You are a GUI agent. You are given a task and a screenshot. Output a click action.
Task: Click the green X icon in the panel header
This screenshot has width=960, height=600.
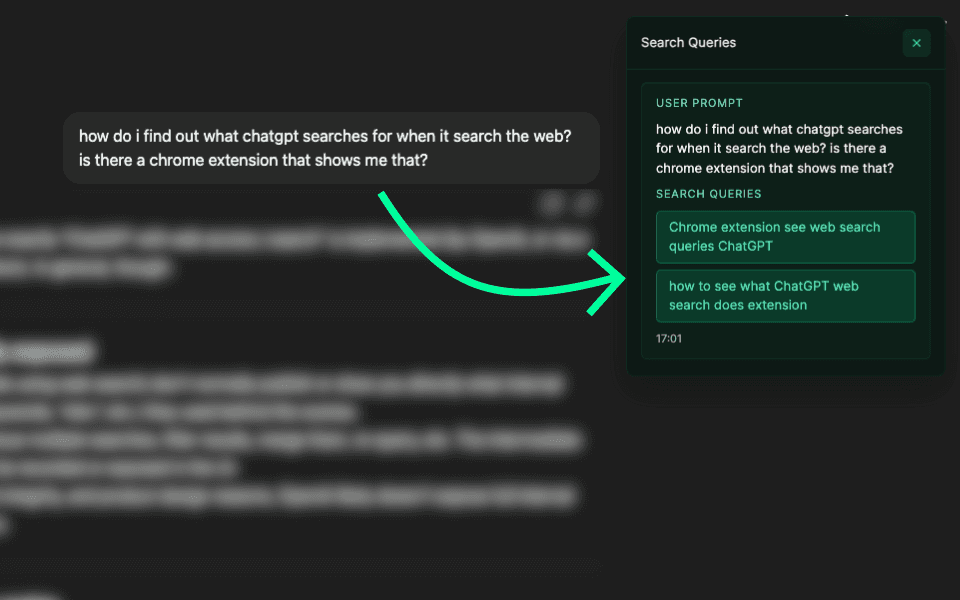pos(916,43)
